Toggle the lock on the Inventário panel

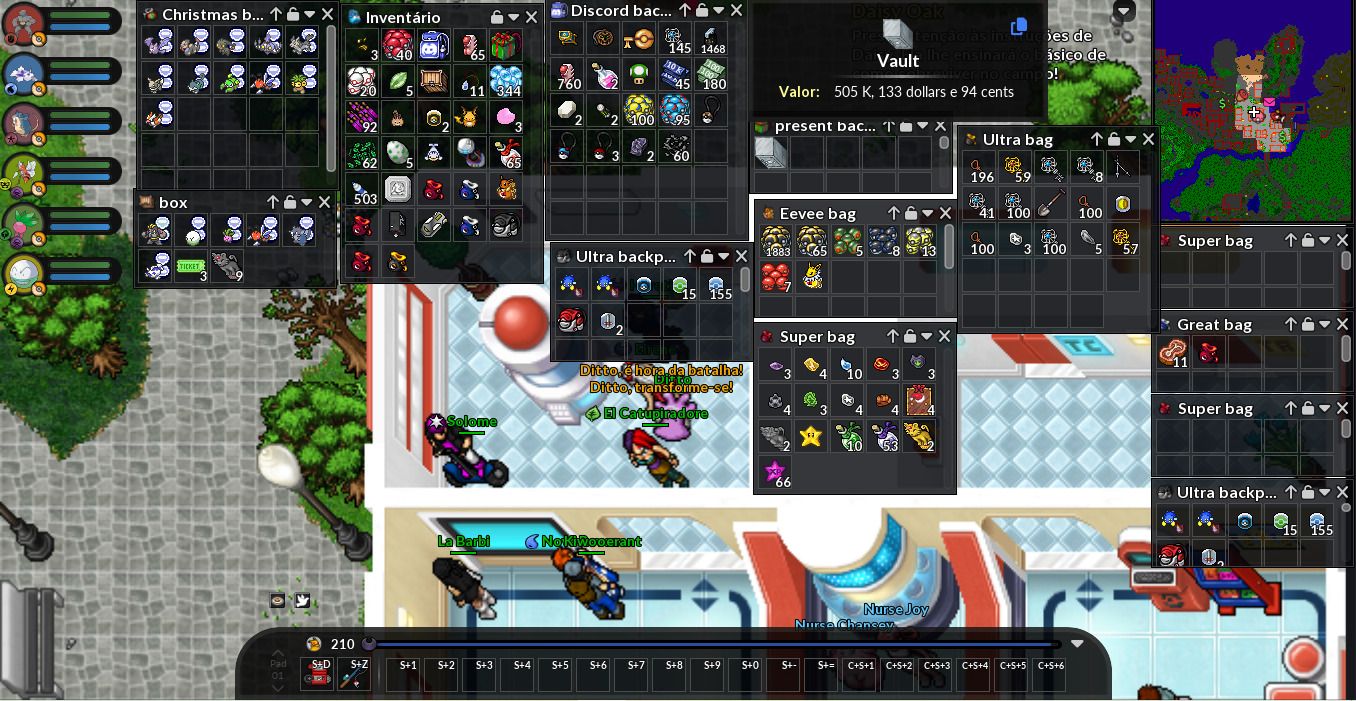pyautogui.click(x=497, y=17)
